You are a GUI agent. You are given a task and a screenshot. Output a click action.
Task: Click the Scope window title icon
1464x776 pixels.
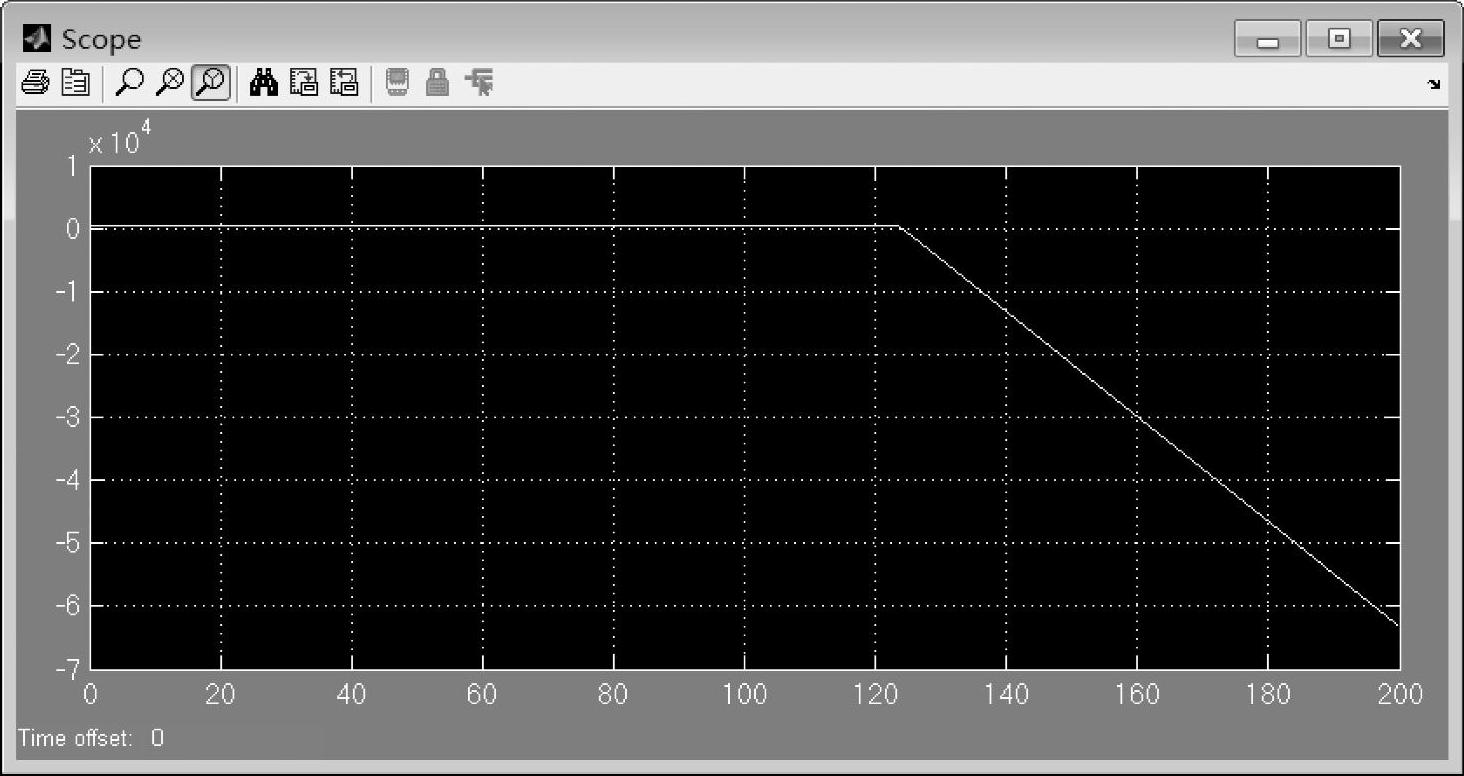tap(37, 39)
